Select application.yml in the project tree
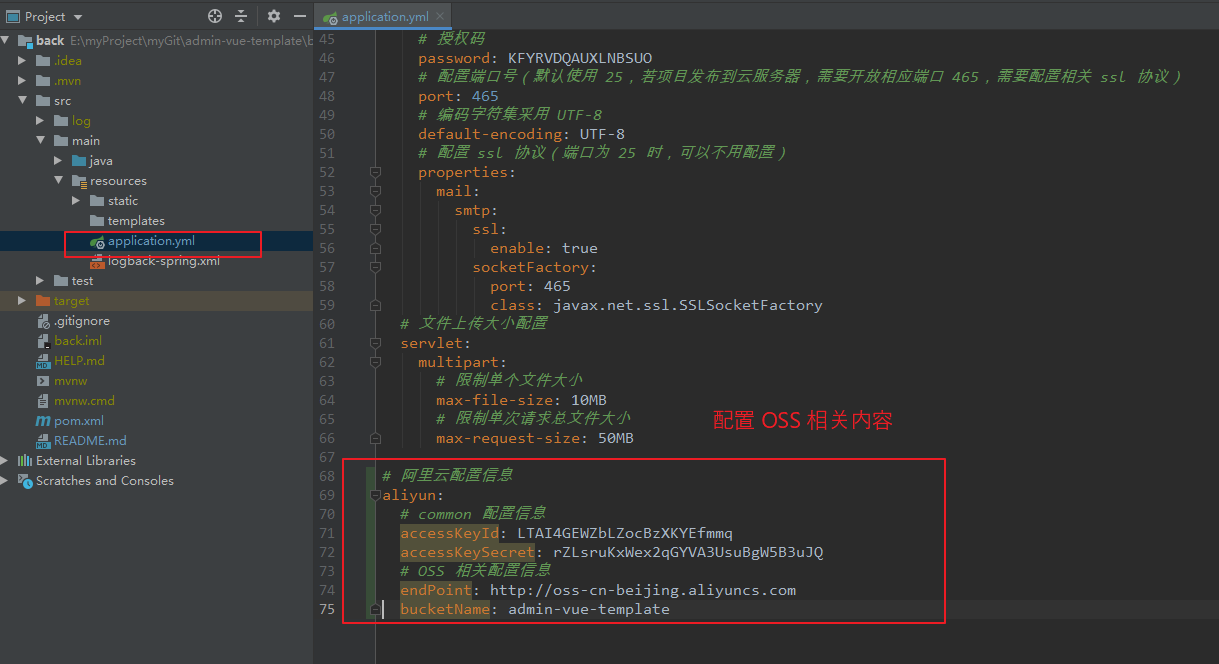 tap(151, 241)
